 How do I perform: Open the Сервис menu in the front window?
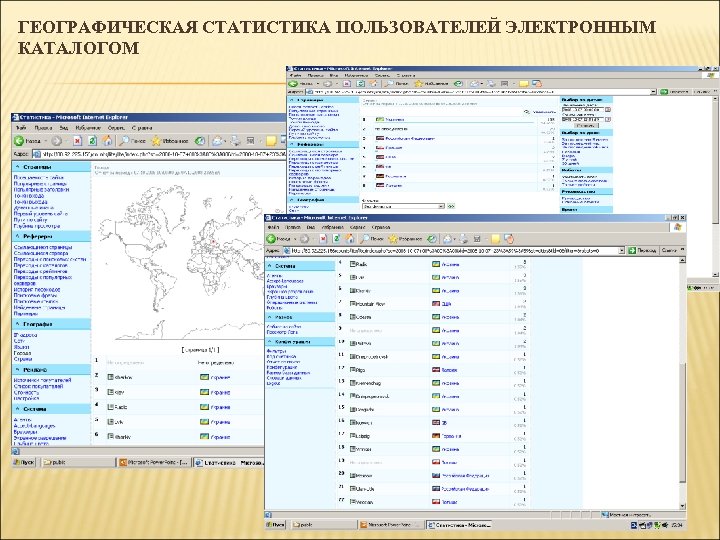(358, 227)
